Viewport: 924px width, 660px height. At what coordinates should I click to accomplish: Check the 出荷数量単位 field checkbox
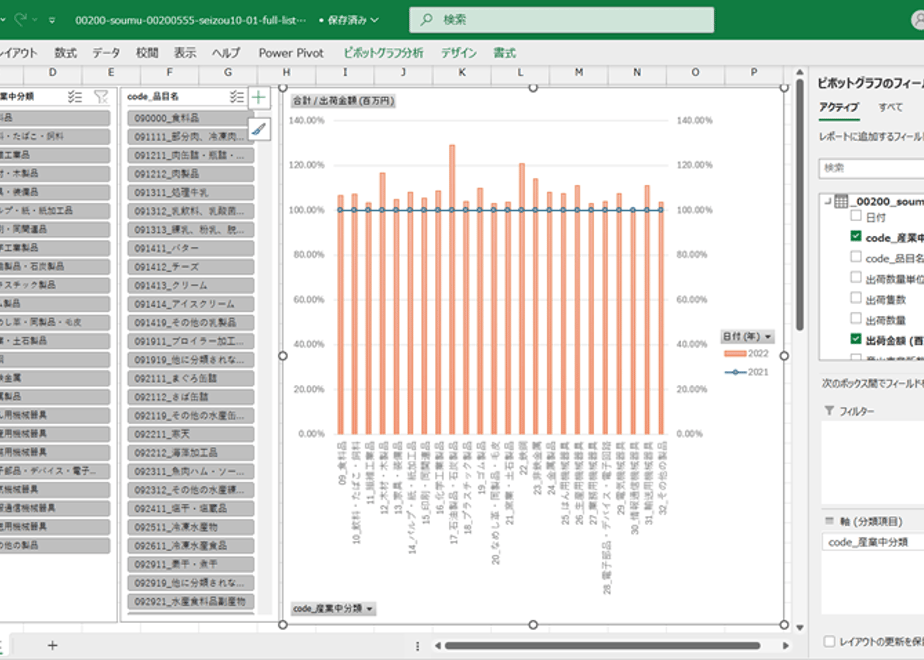tap(856, 278)
